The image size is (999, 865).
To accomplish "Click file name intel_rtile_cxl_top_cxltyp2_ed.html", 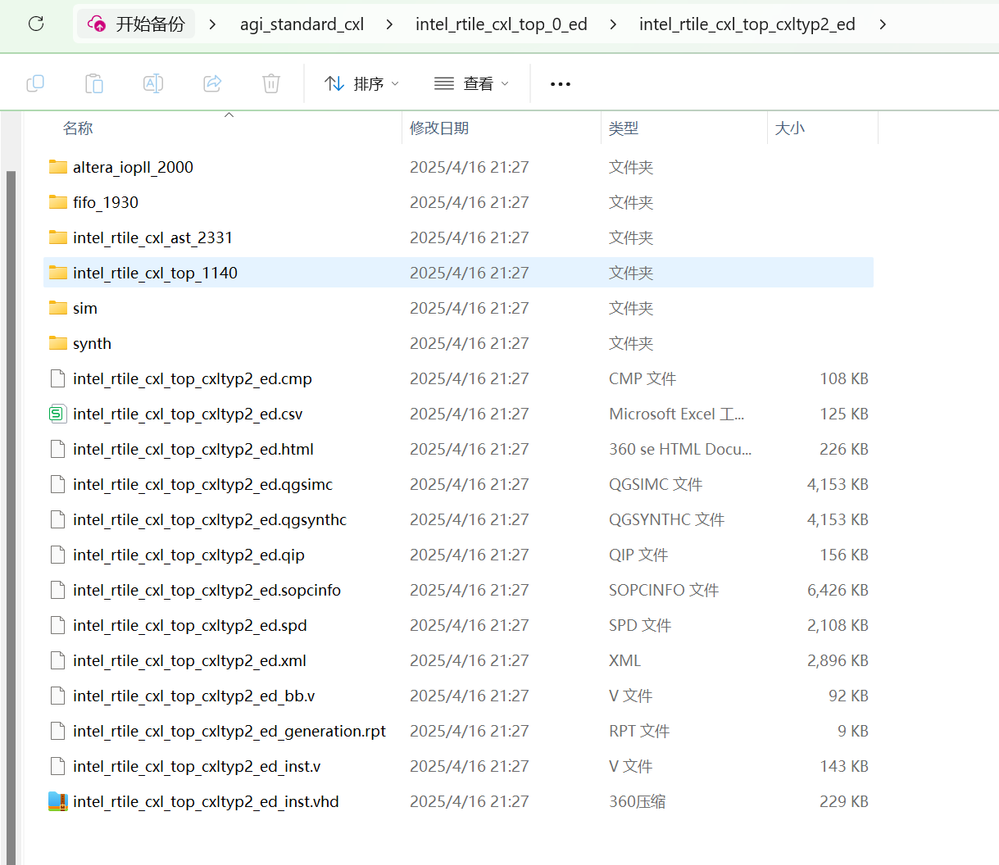I will [193, 450].
